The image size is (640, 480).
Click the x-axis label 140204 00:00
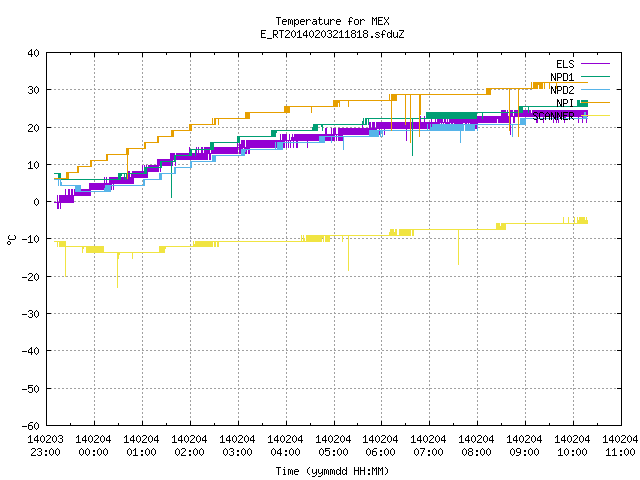(93, 446)
